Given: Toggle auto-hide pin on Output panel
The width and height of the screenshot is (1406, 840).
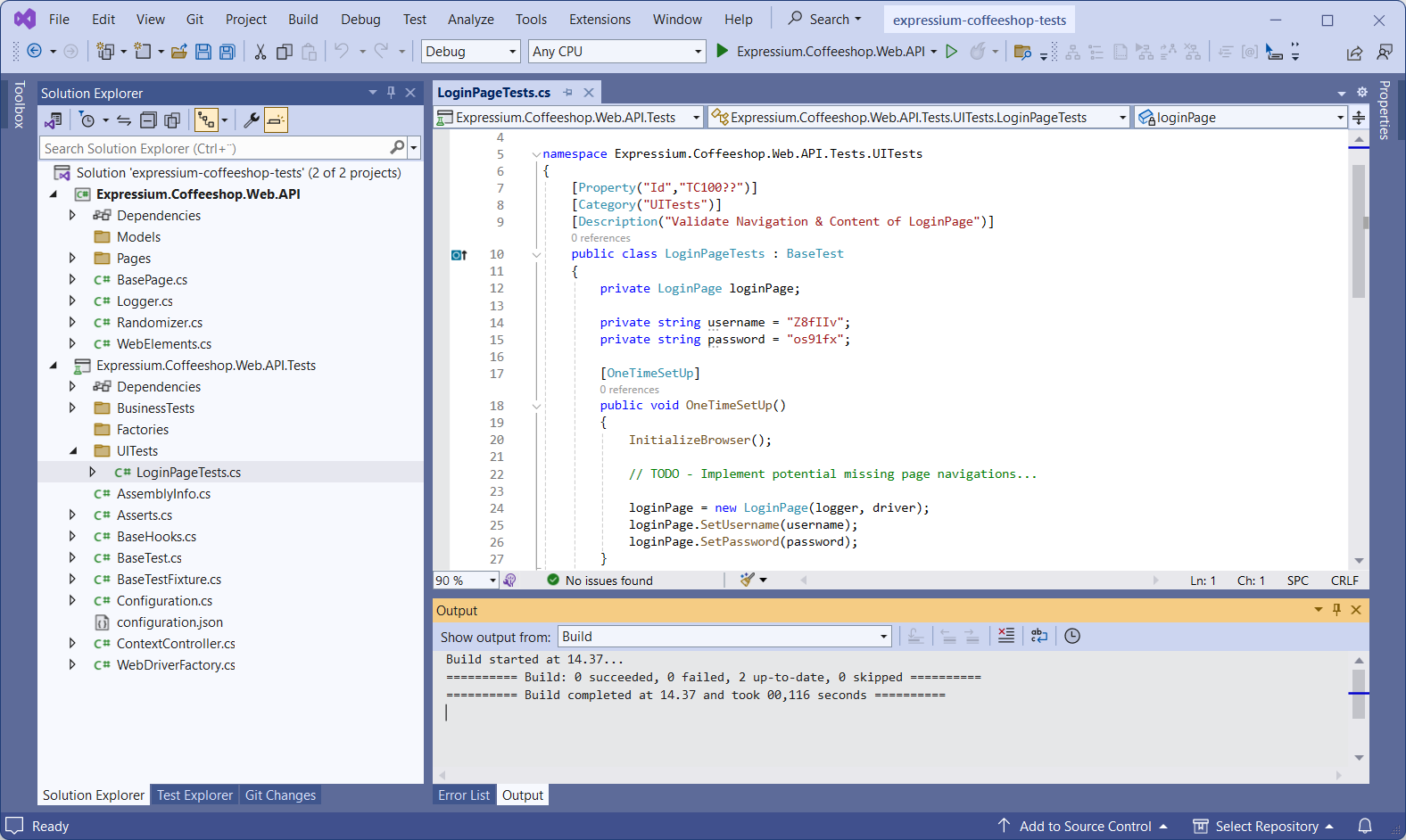Looking at the screenshot, I should (x=1336, y=609).
